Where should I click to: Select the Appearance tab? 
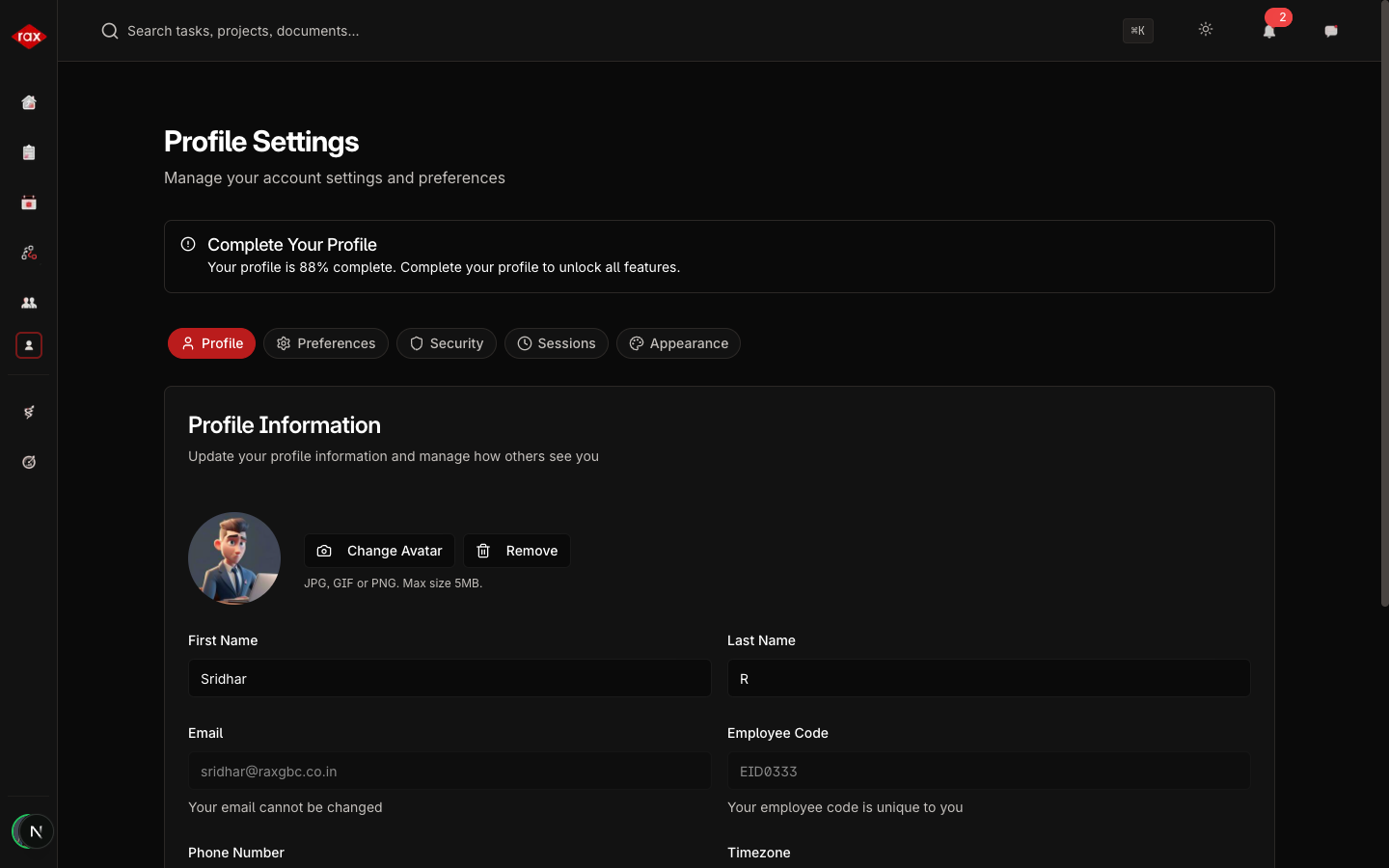[678, 343]
